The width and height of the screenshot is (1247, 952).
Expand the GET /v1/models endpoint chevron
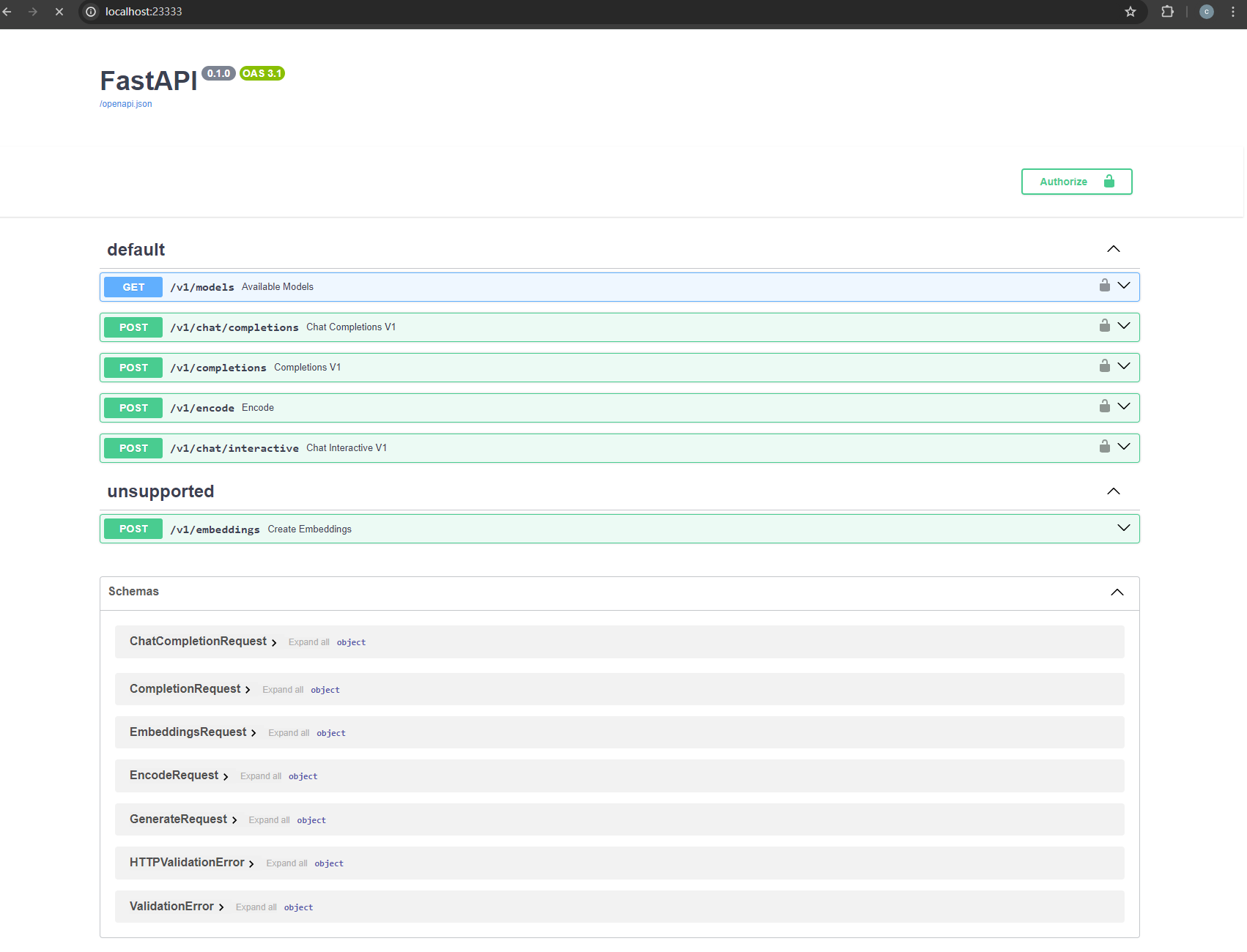tap(1124, 286)
